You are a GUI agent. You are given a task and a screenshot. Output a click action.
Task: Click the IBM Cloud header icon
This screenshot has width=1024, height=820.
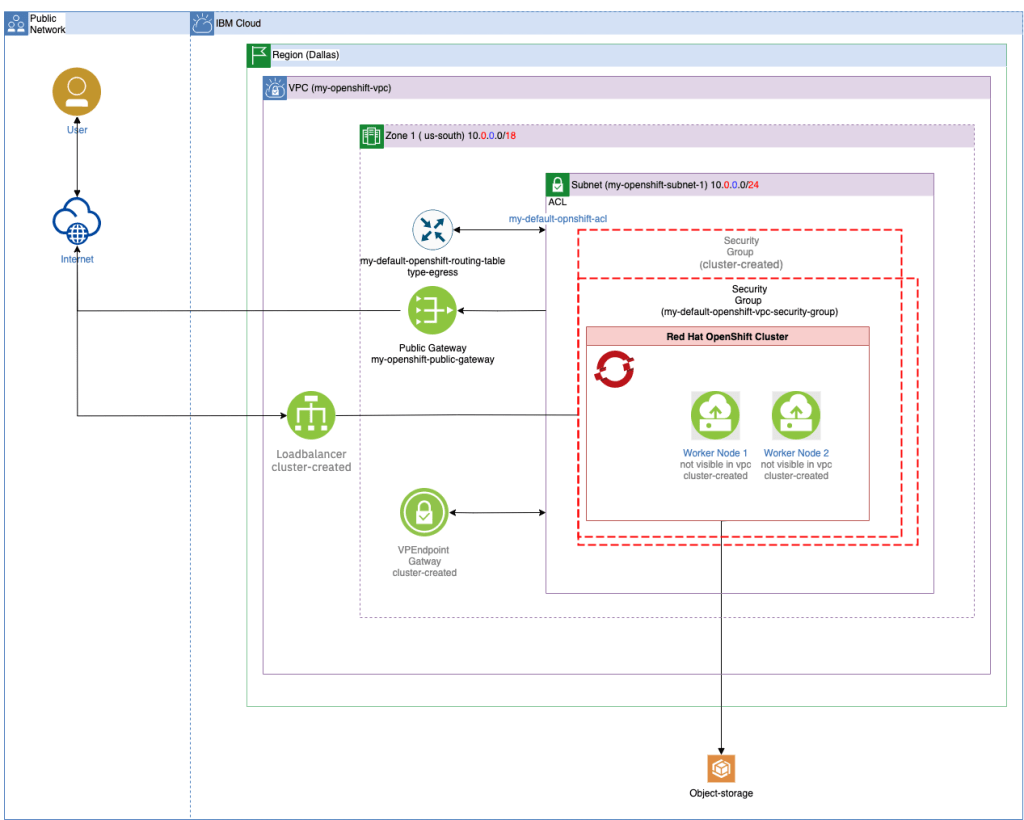click(x=202, y=24)
